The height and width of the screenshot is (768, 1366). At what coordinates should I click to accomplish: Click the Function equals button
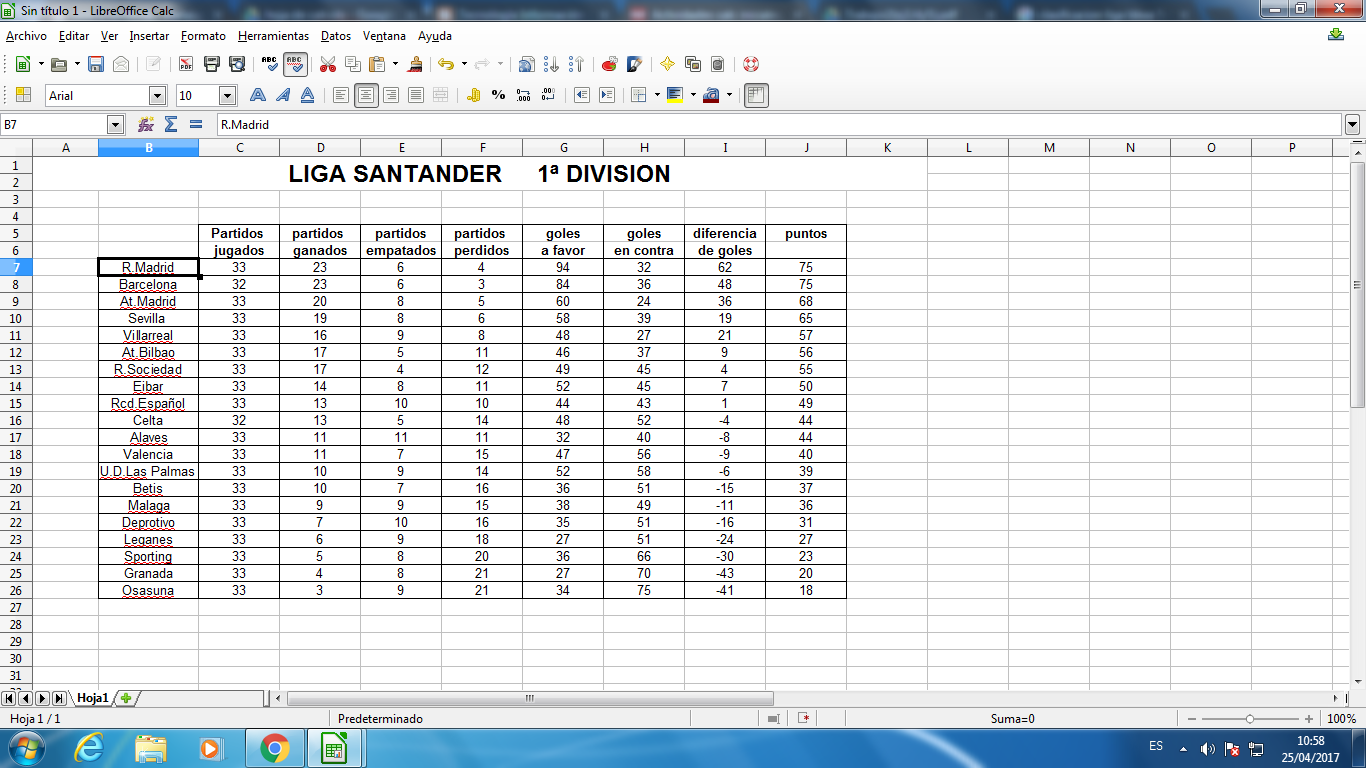point(196,125)
